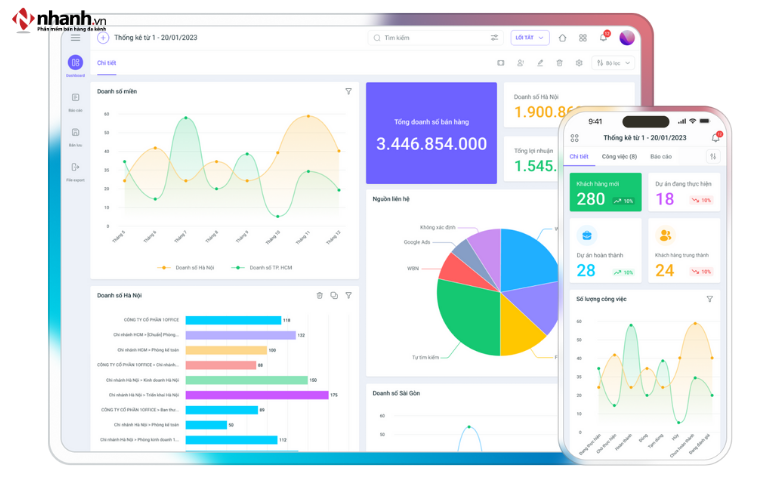Click the home icon in top bar
Image resolution: width=765 pixels, height=478 pixels.
562,38
